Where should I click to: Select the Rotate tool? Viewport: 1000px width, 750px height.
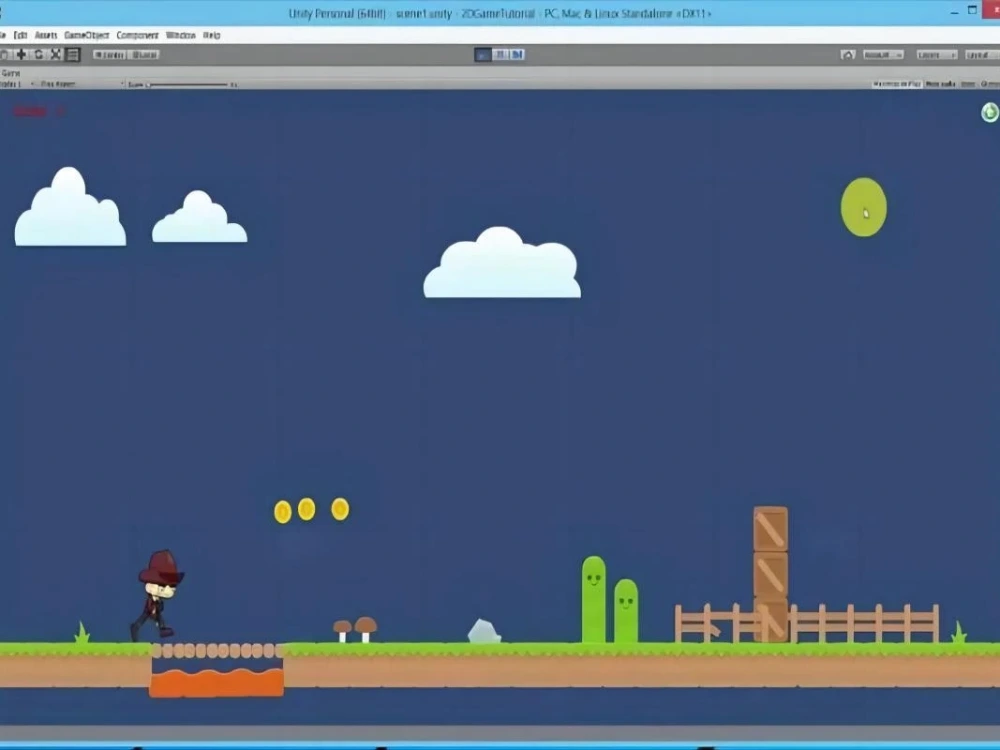(x=39, y=54)
